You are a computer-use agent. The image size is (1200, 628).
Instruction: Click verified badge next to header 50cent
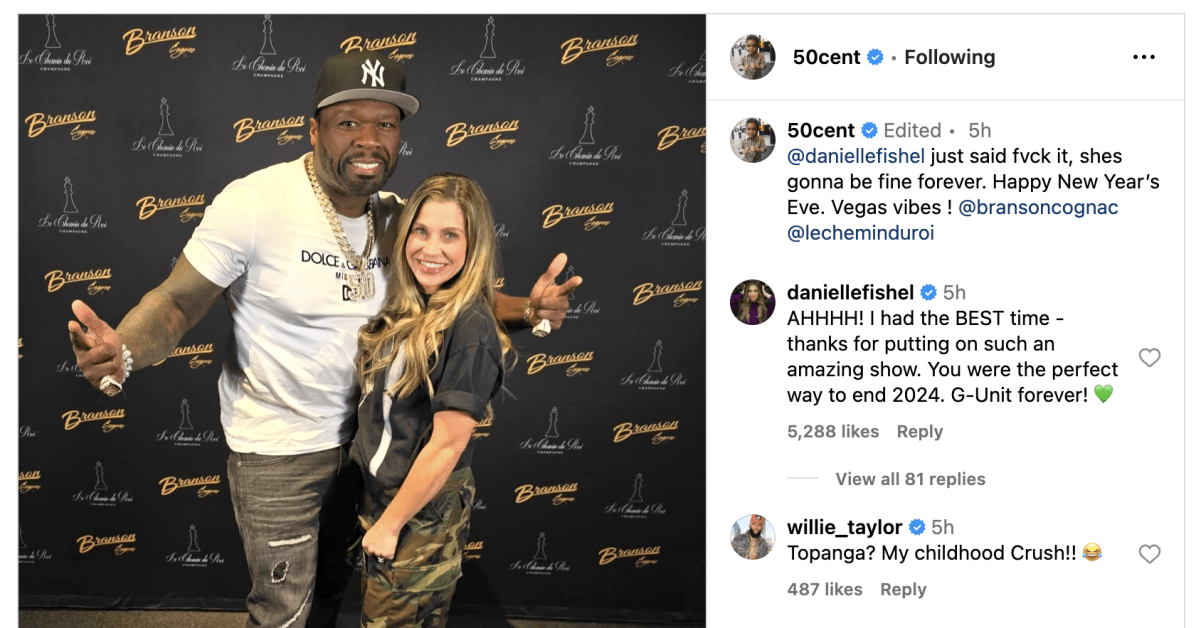pyautogui.click(x=875, y=57)
